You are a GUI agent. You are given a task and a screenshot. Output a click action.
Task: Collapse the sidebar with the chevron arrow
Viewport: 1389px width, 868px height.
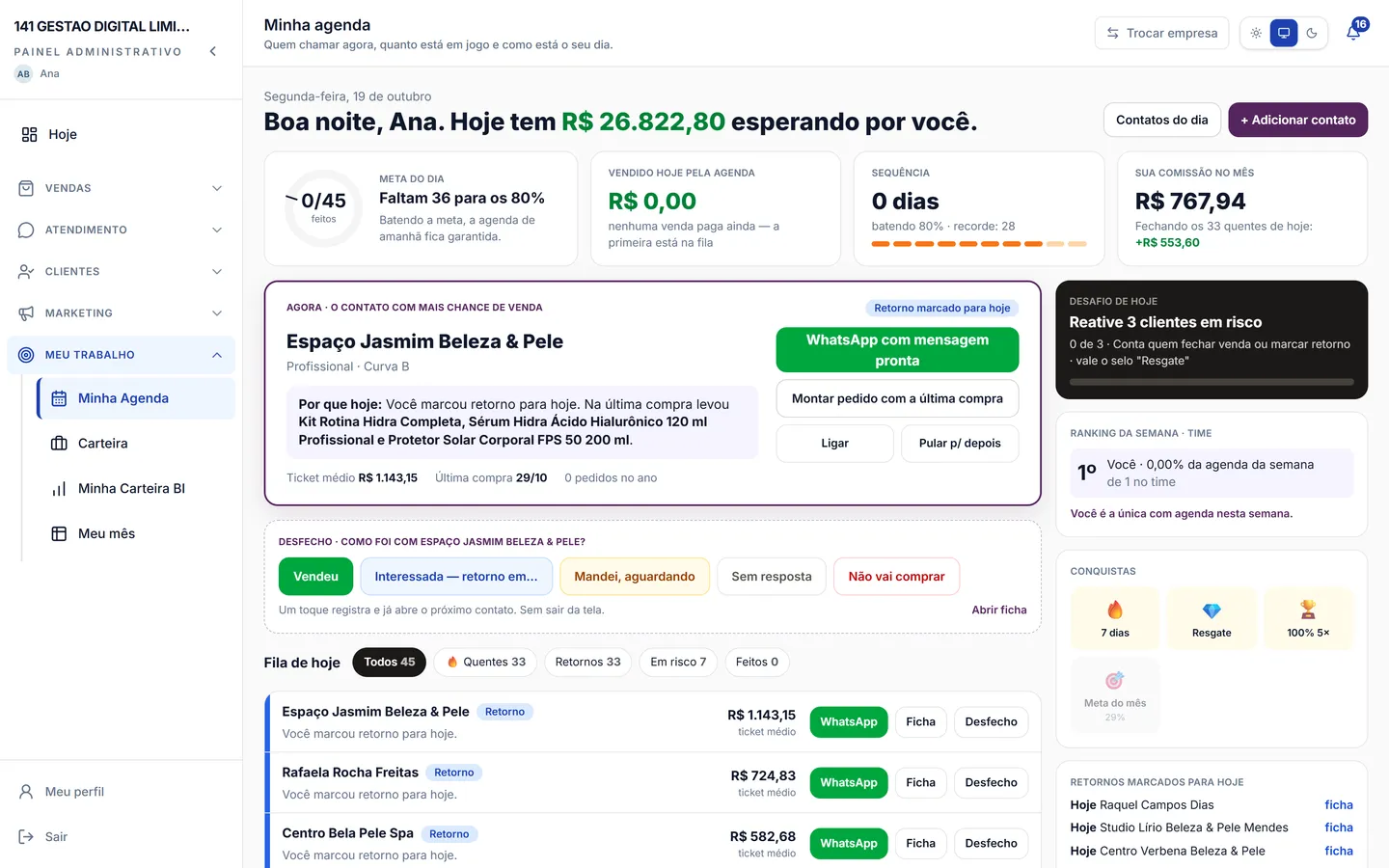(213, 51)
